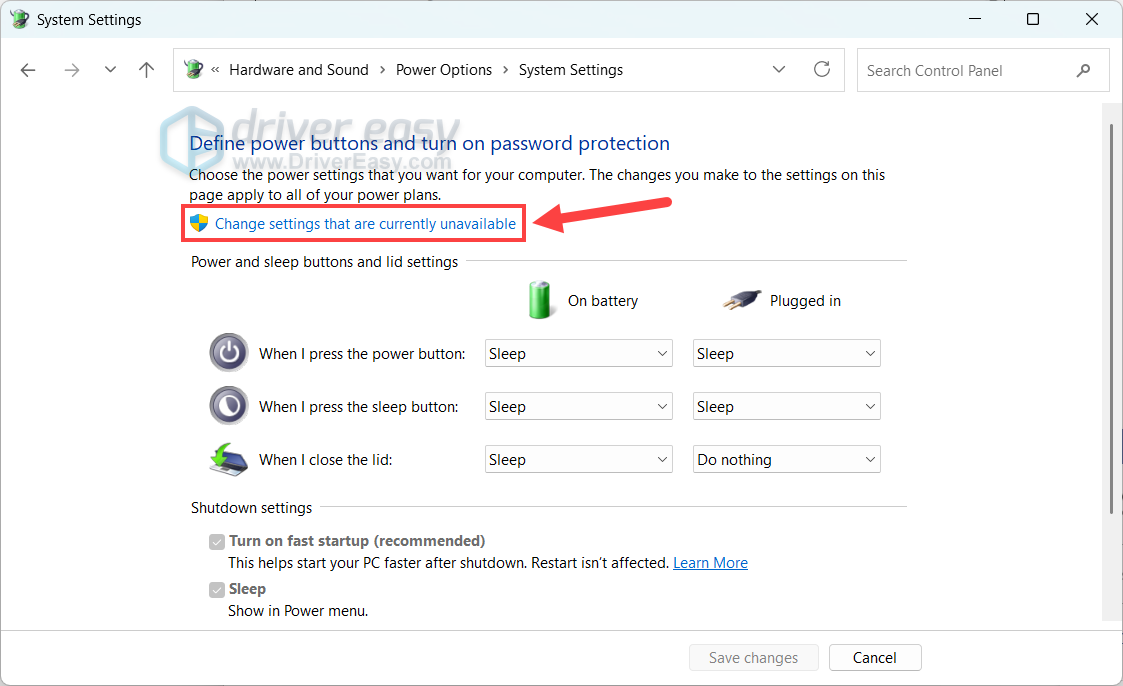The image size is (1123, 686).
Task: Open power button Plugged in dropdown
Action: point(786,354)
